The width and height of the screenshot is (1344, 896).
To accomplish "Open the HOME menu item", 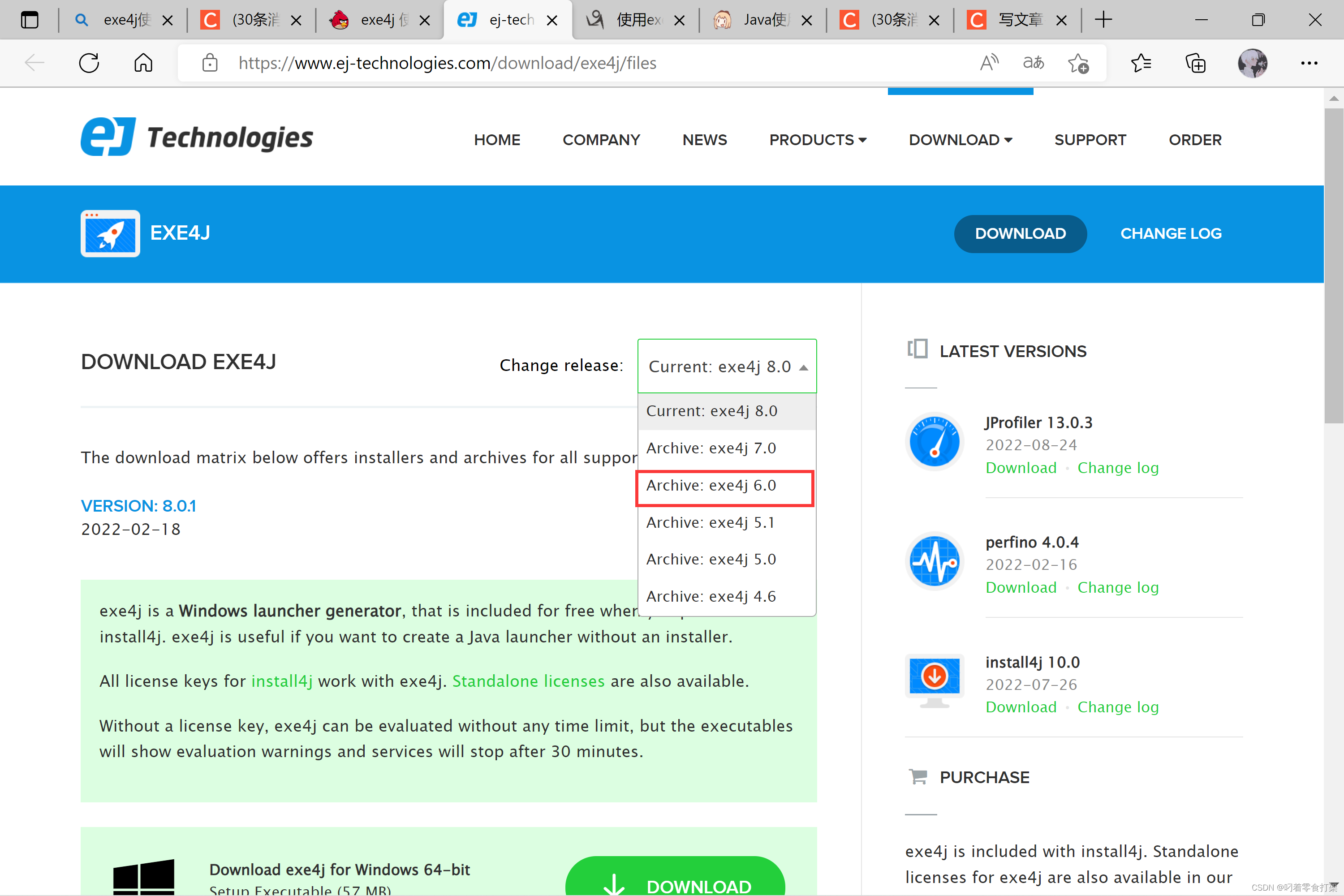I will tap(497, 140).
